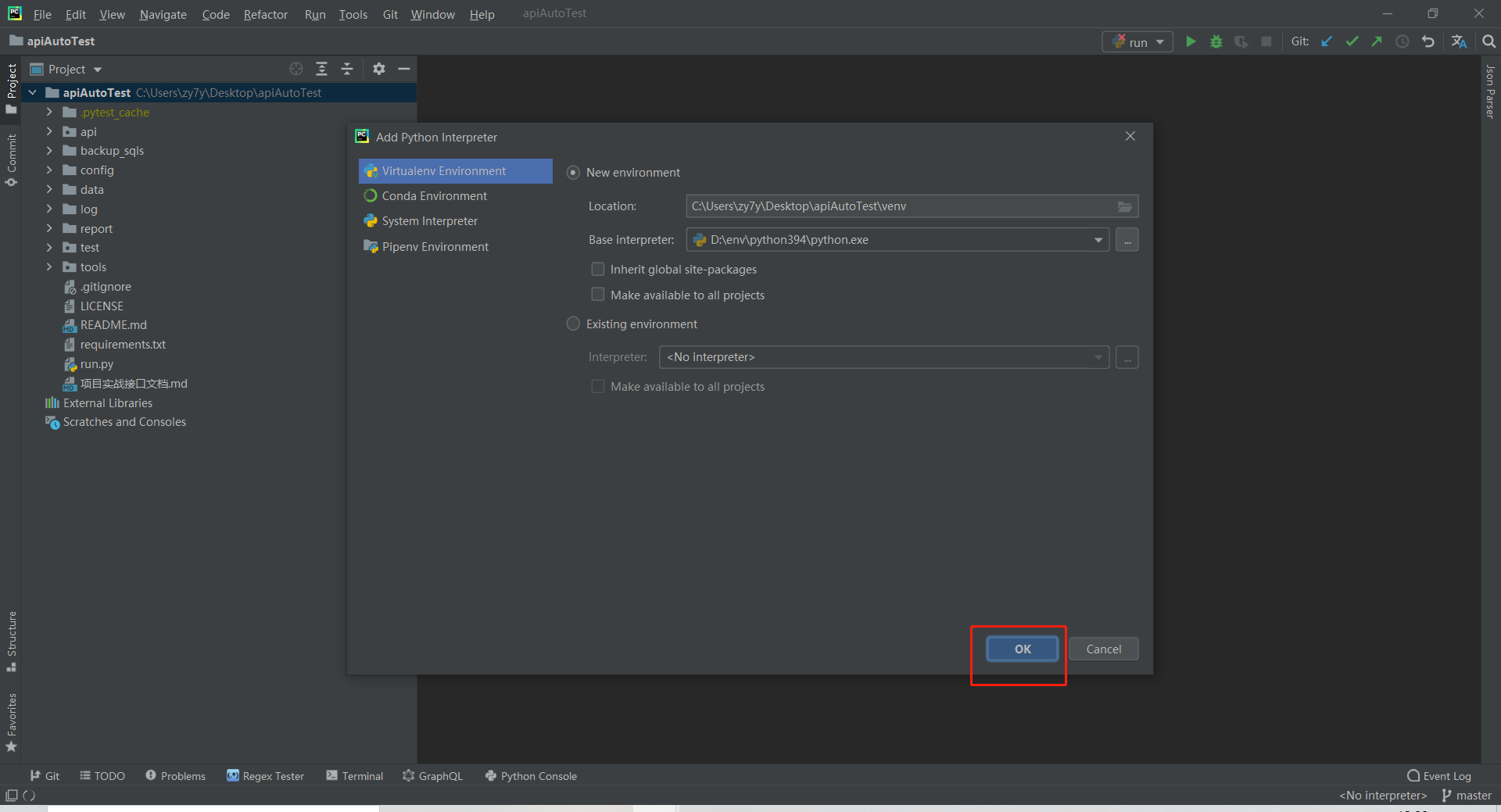Check Make available to all projects under New environment
Image resolution: width=1501 pixels, height=812 pixels.
point(598,295)
